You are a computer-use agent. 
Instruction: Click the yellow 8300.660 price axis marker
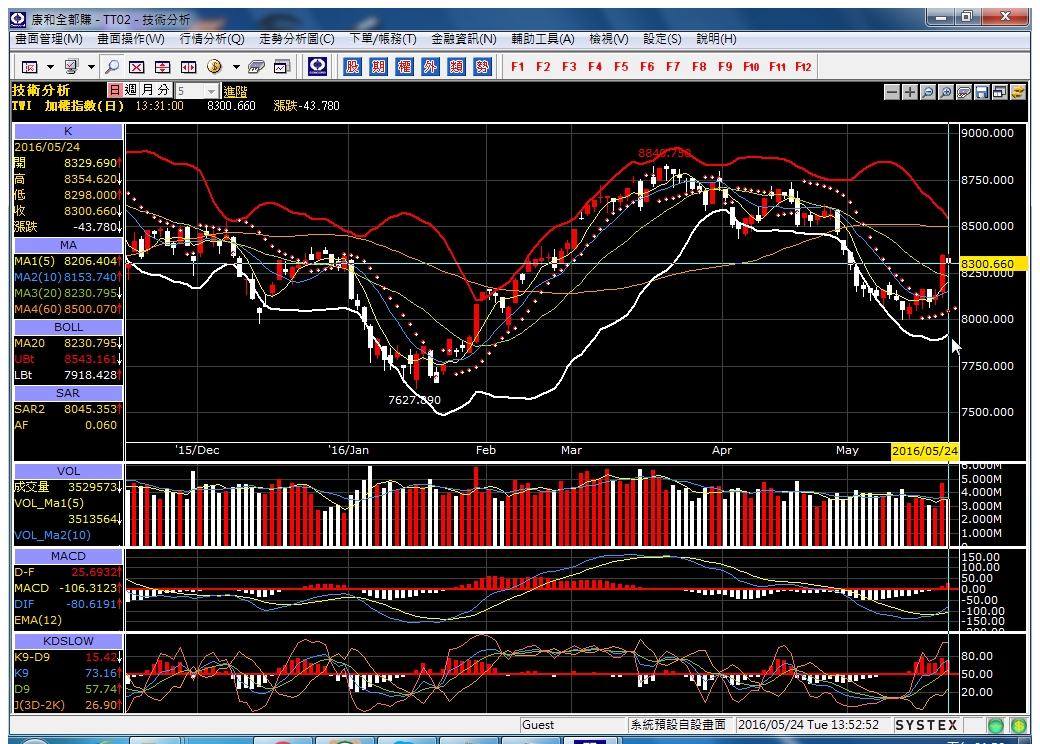(994, 264)
